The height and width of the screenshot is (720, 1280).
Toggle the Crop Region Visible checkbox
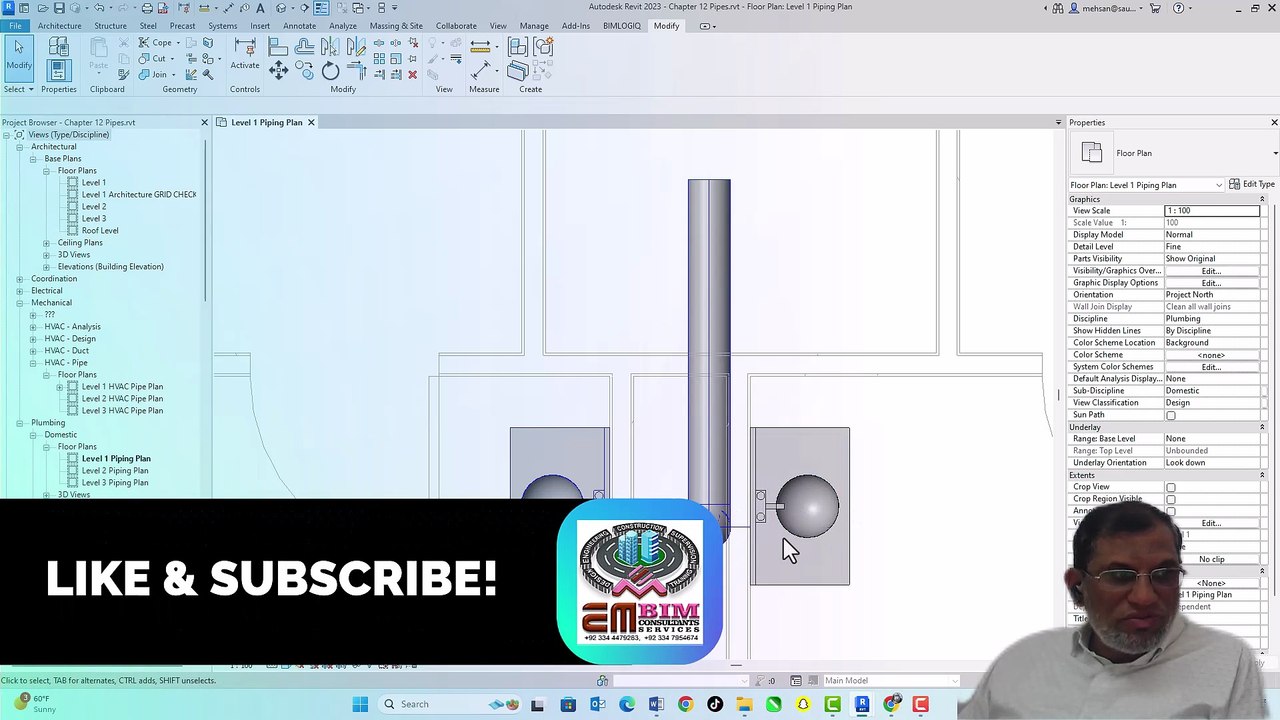(x=1171, y=499)
